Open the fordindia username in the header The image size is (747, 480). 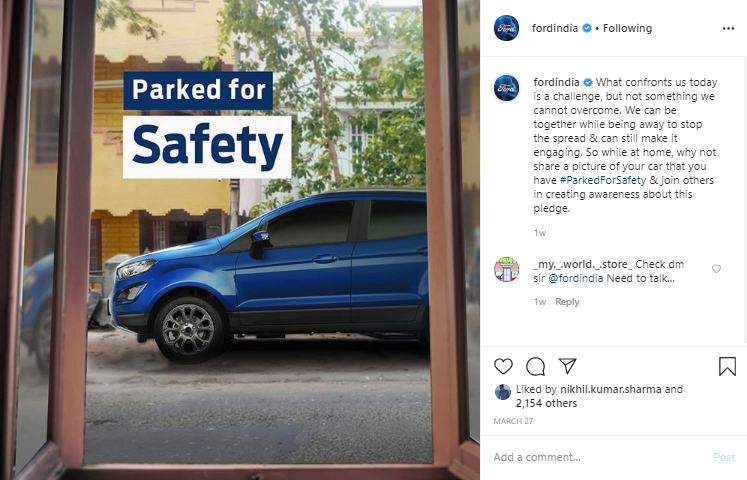(x=555, y=28)
